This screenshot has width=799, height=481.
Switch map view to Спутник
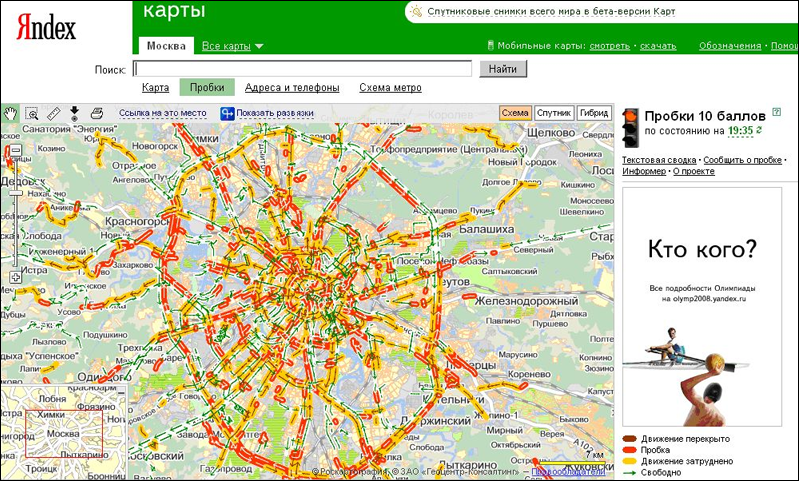[x=554, y=113]
